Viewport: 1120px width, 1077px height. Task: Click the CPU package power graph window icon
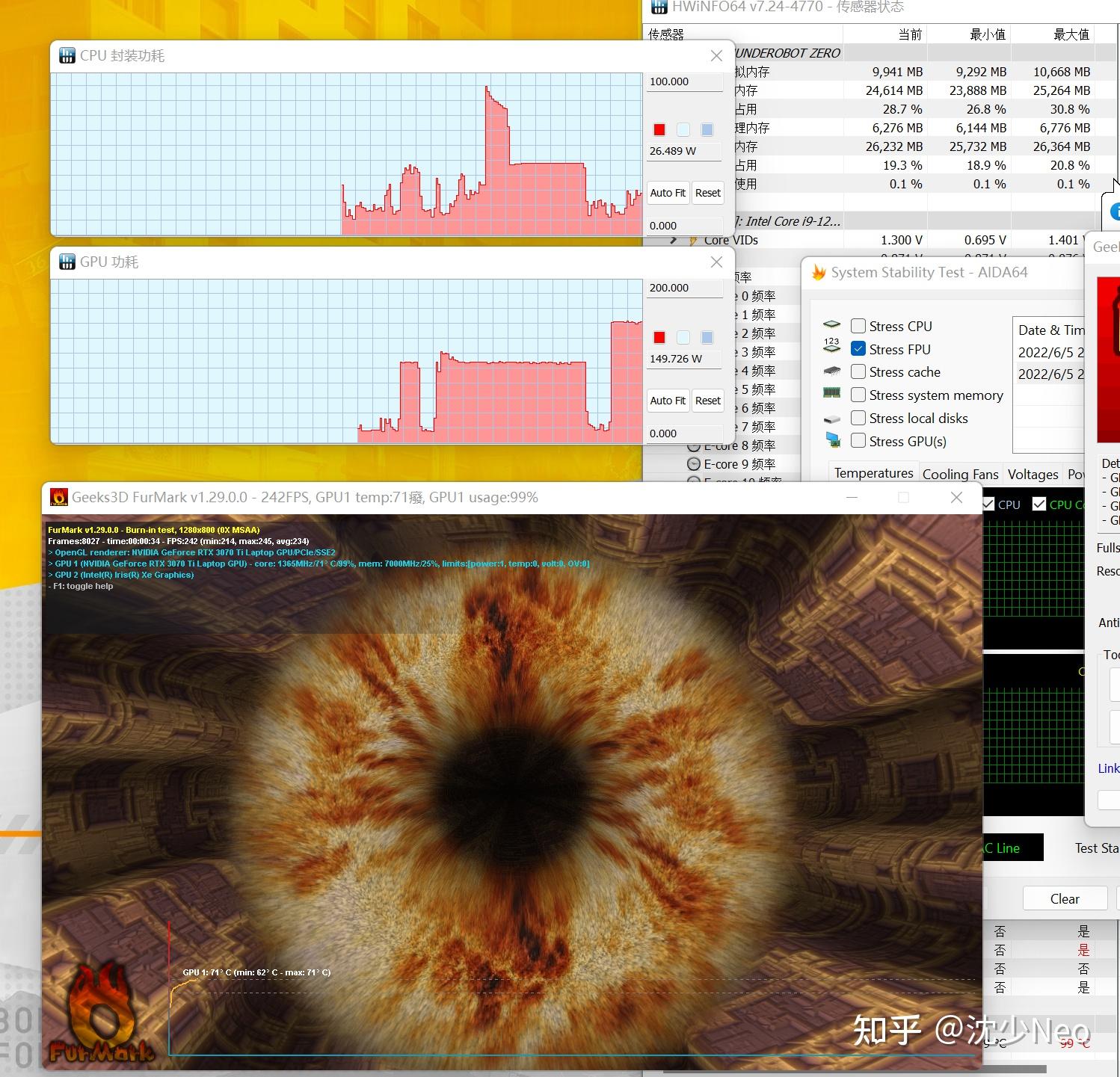click(x=67, y=56)
